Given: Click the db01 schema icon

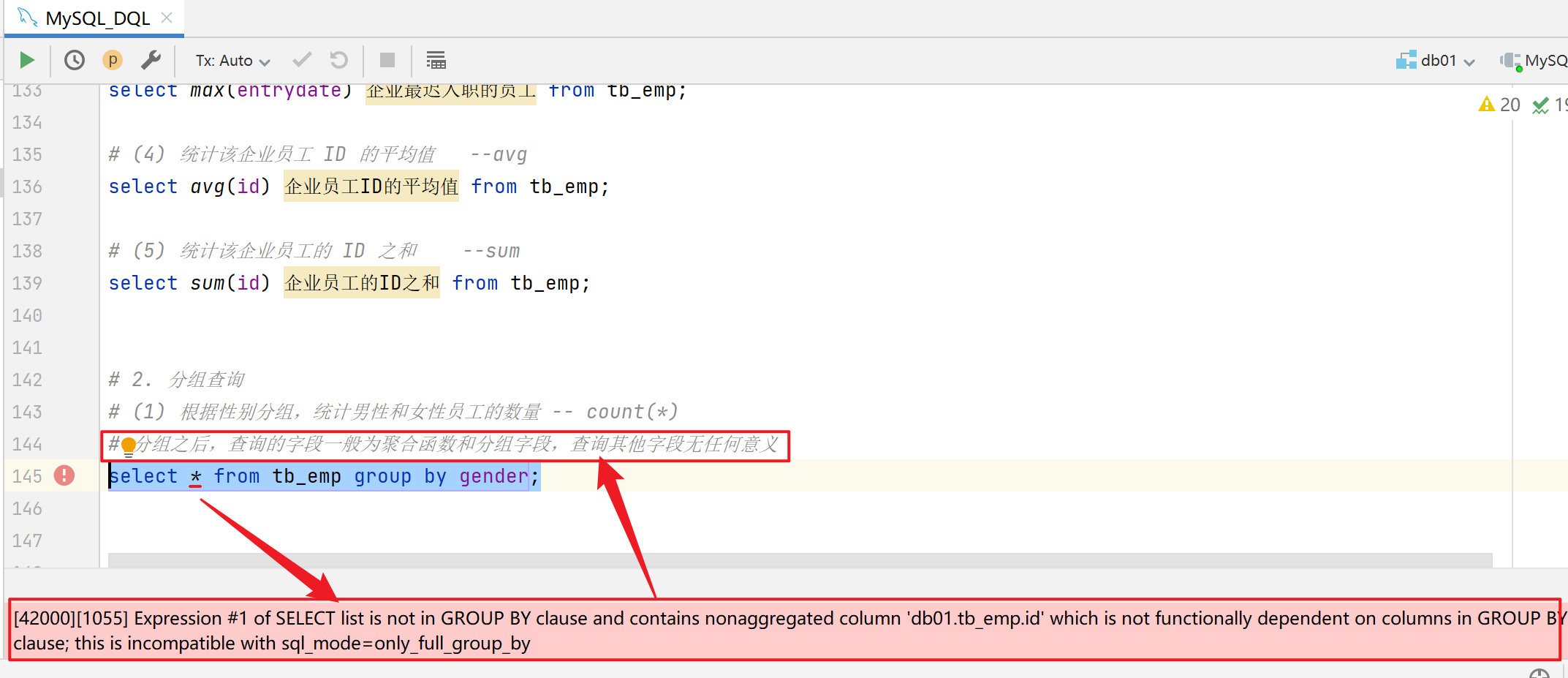Looking at the screenshot, I should pyautogui.click(x=1406, y=61).
